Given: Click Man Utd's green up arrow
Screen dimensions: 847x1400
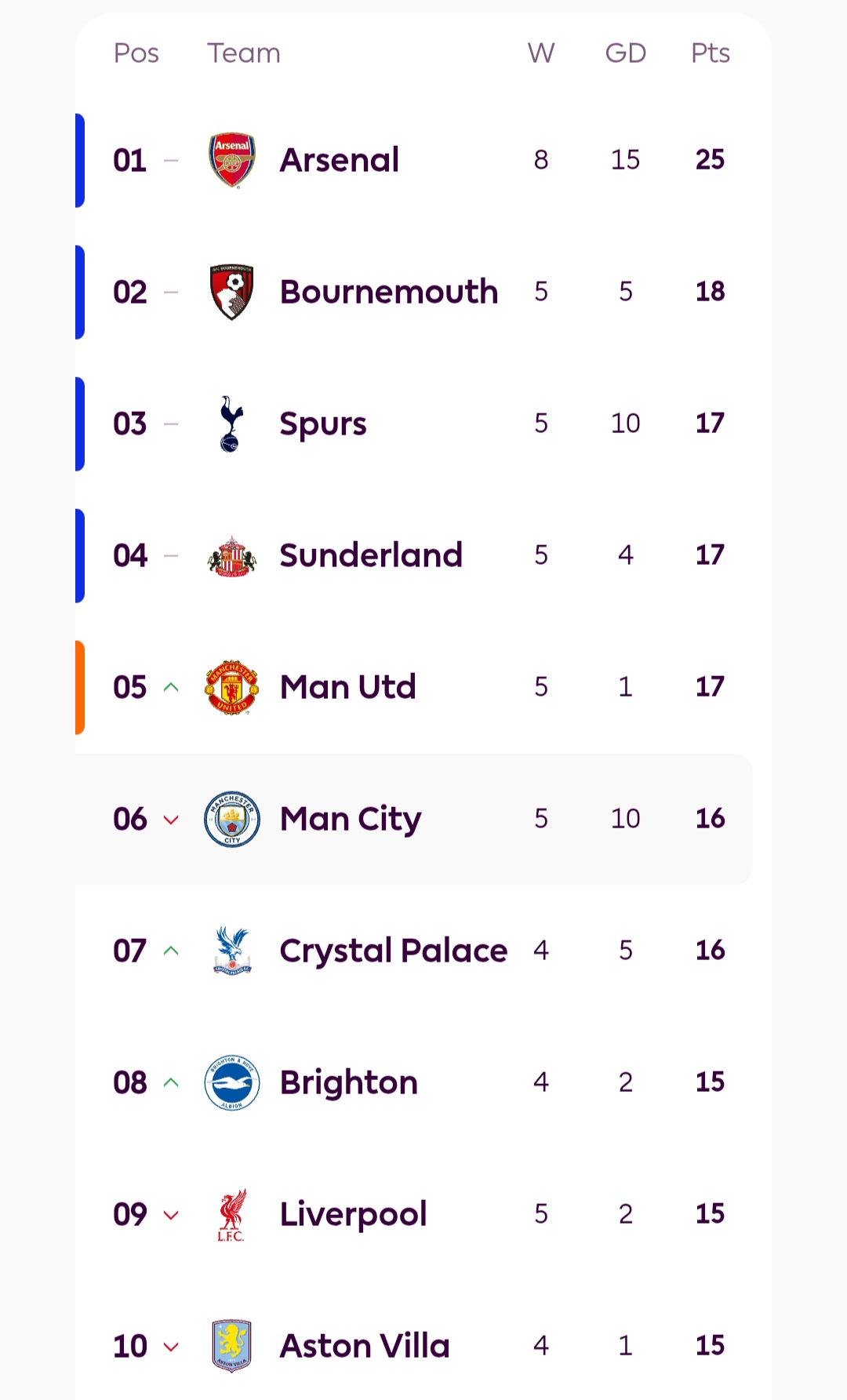Looking at the screenshot, I should pyautogui.click(x=171, y=687).
